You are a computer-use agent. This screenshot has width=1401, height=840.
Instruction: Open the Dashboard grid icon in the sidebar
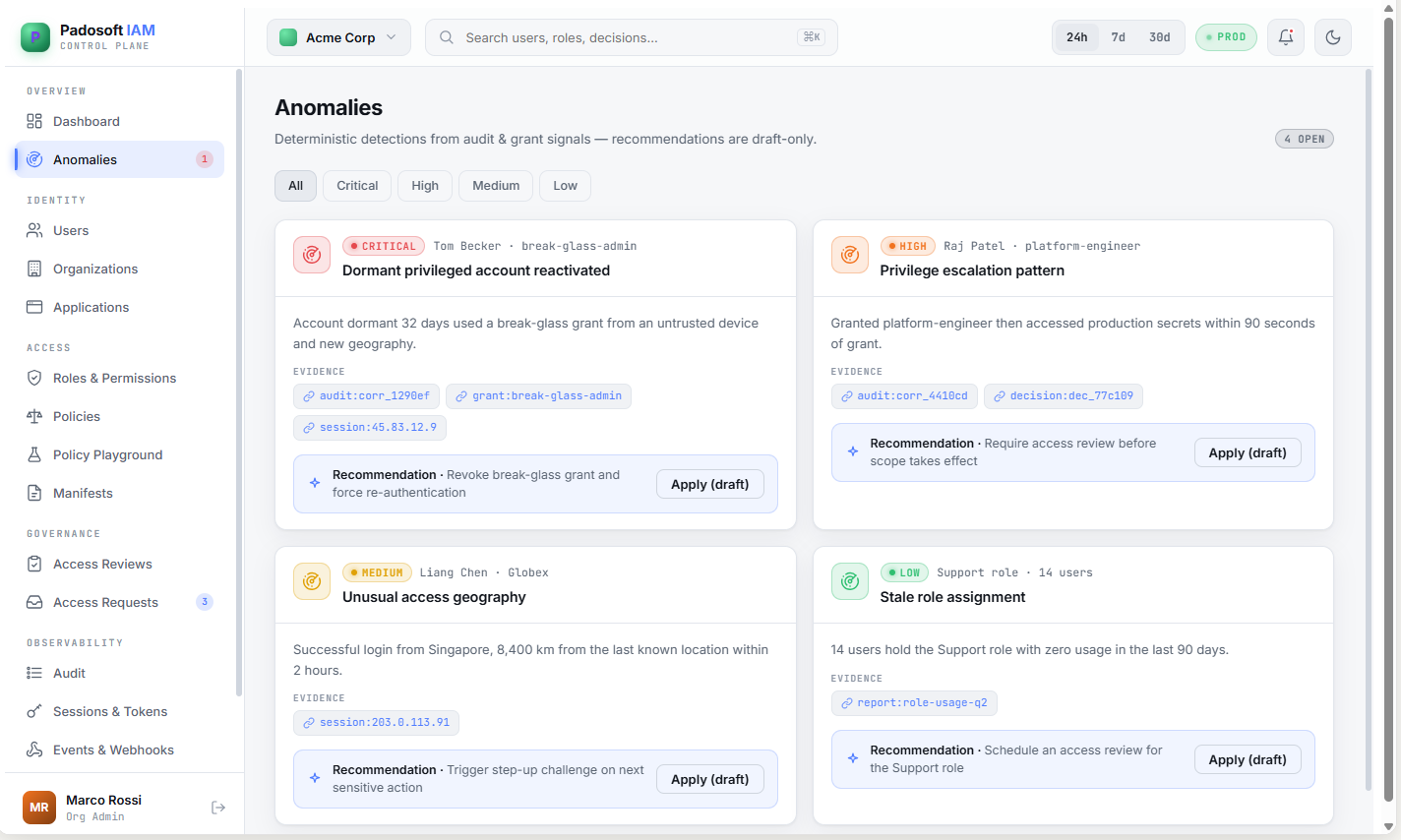(x=34, y=121)
